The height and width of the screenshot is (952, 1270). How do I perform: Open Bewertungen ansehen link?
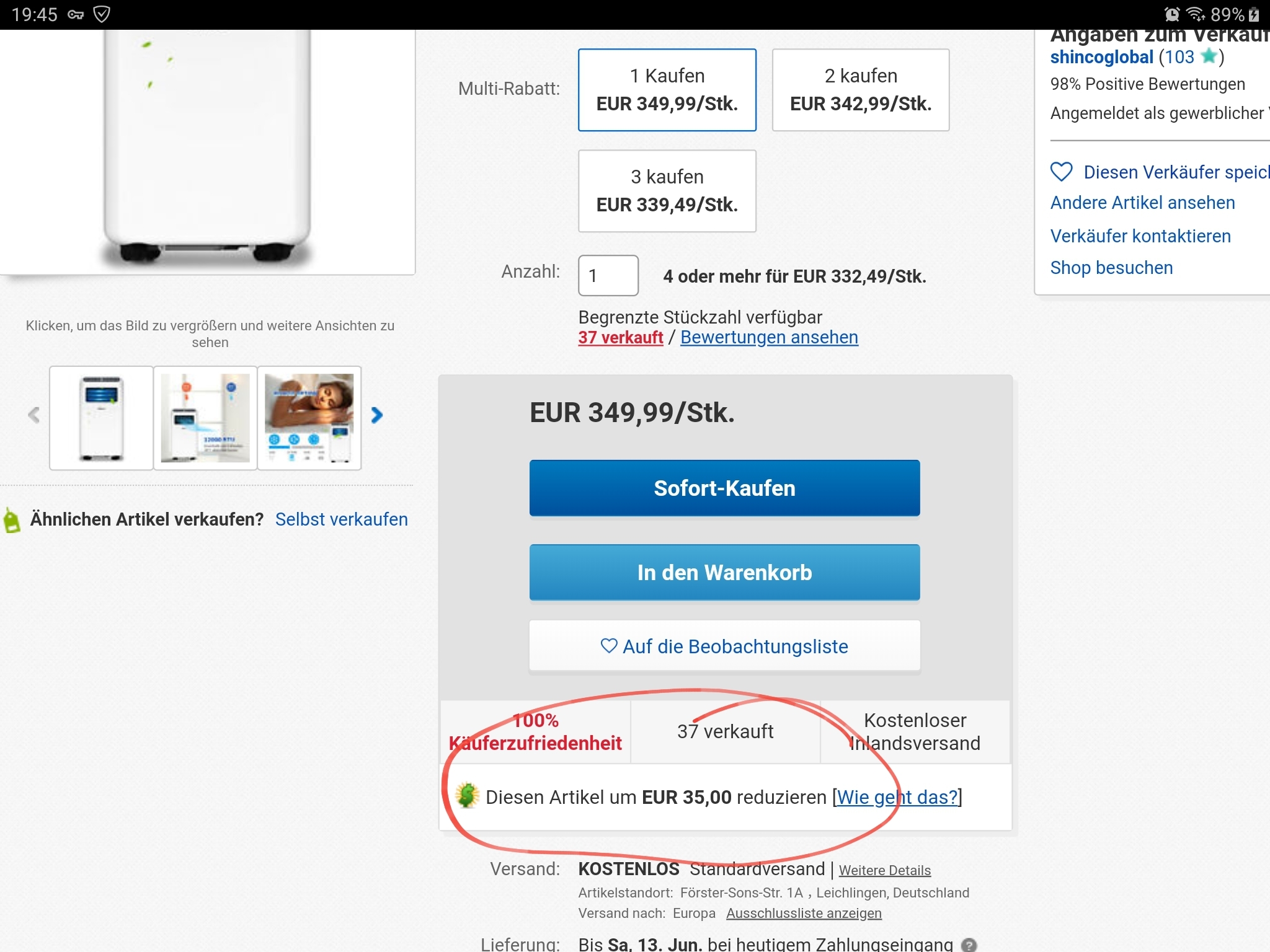click(x=769, y=337)
